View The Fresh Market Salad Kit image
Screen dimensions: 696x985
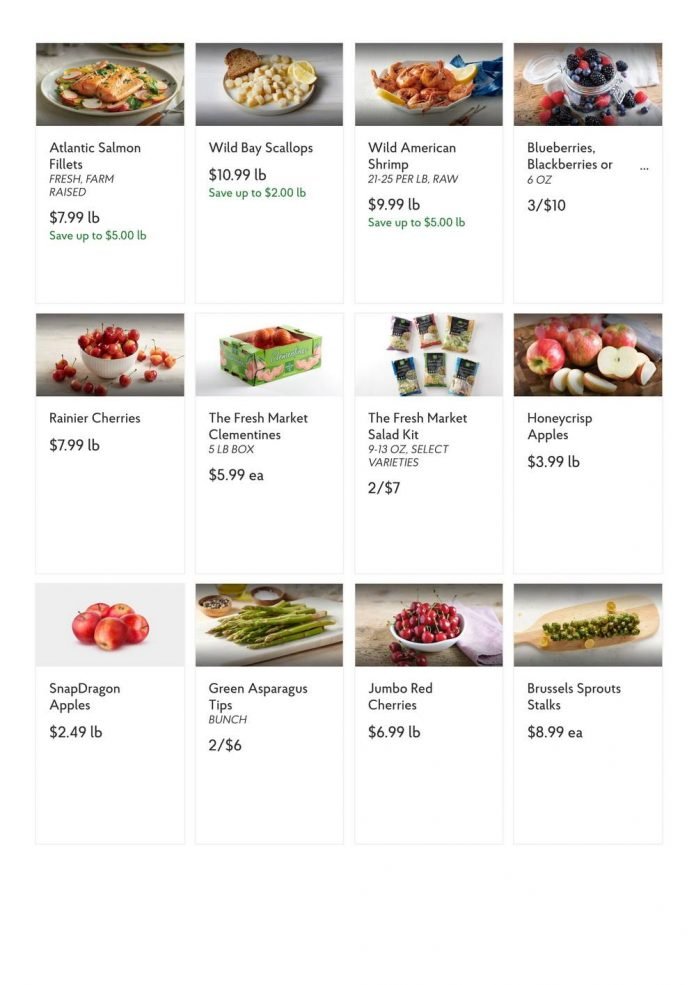[x=429, y=354]
